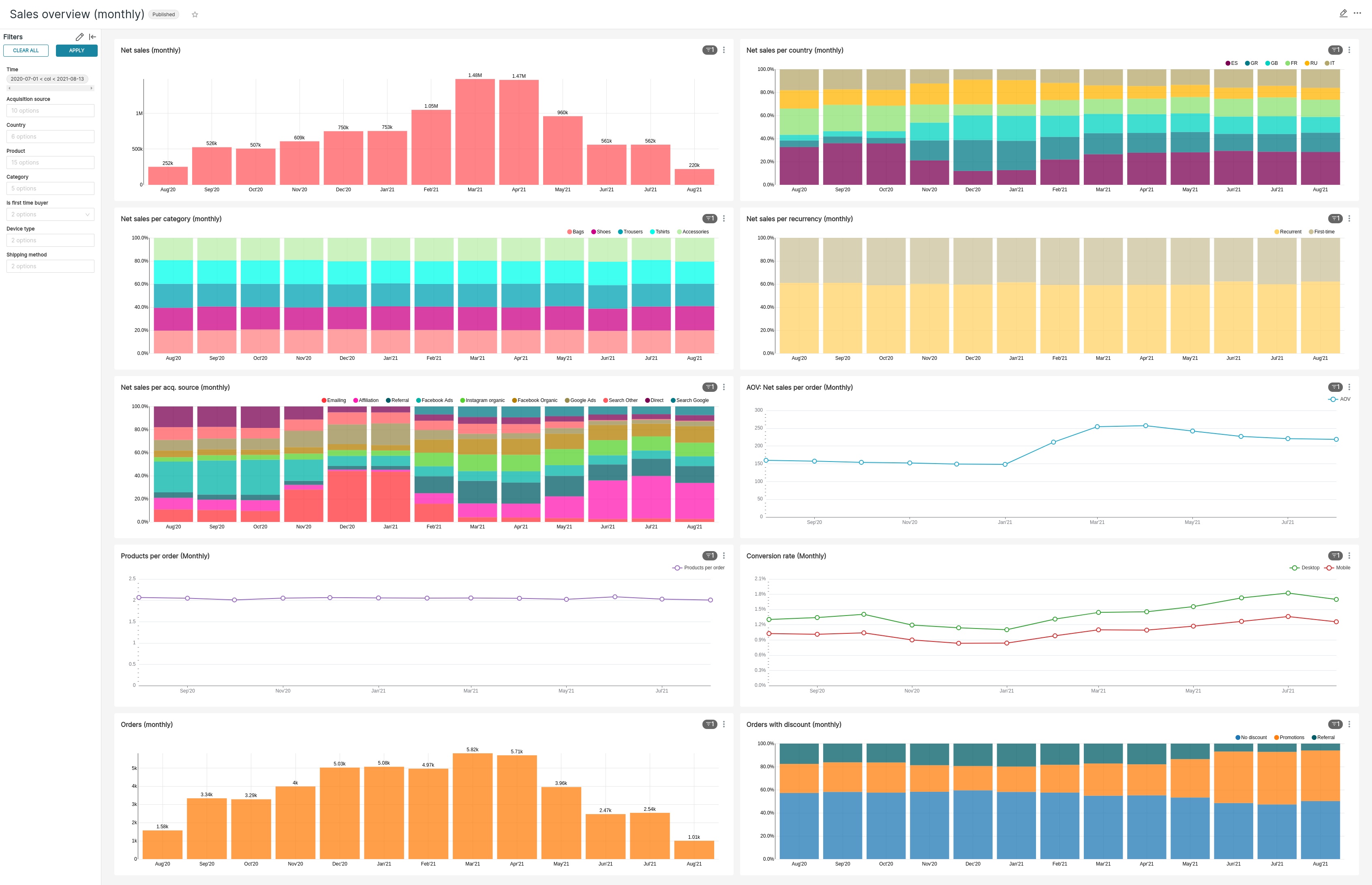Open kebab menu of AOV chart
This screenshot has width=1372, height=885.
1349,387
